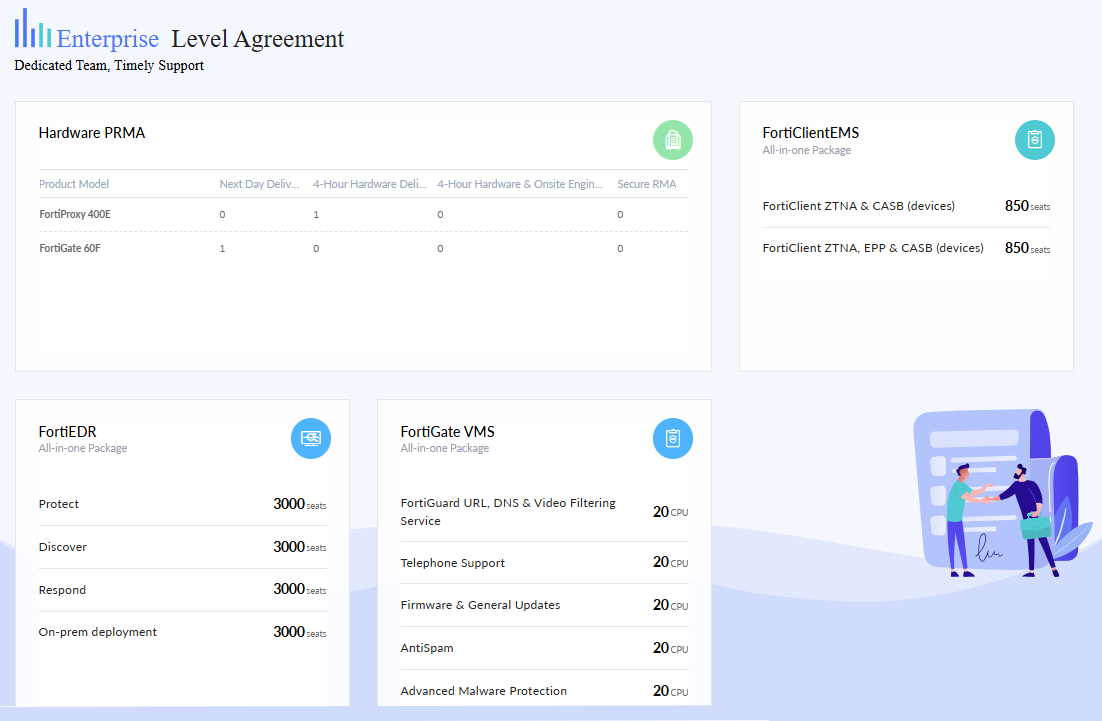The image size is (1102, 721).
Task: Expand the truncated "Next Day Deliv..." column header
Action: coord(258,184)
